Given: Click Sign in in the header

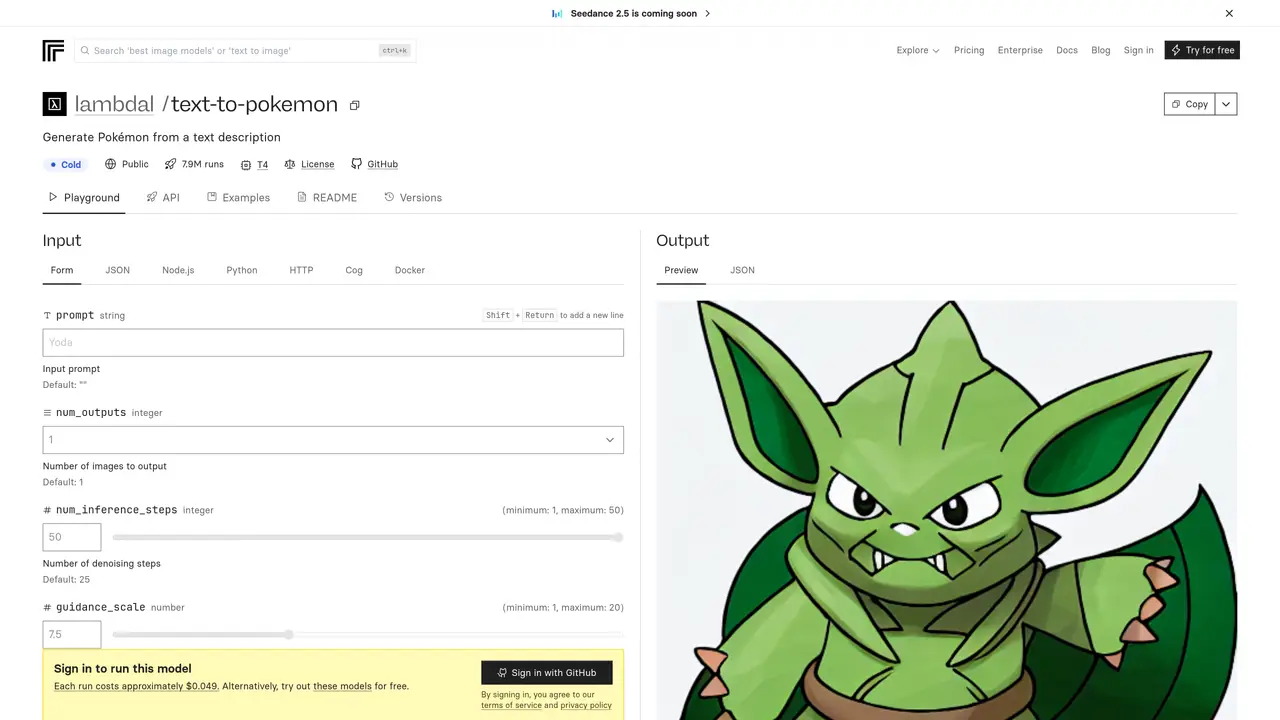Looking at the screenshot, I should [1138, 50].
